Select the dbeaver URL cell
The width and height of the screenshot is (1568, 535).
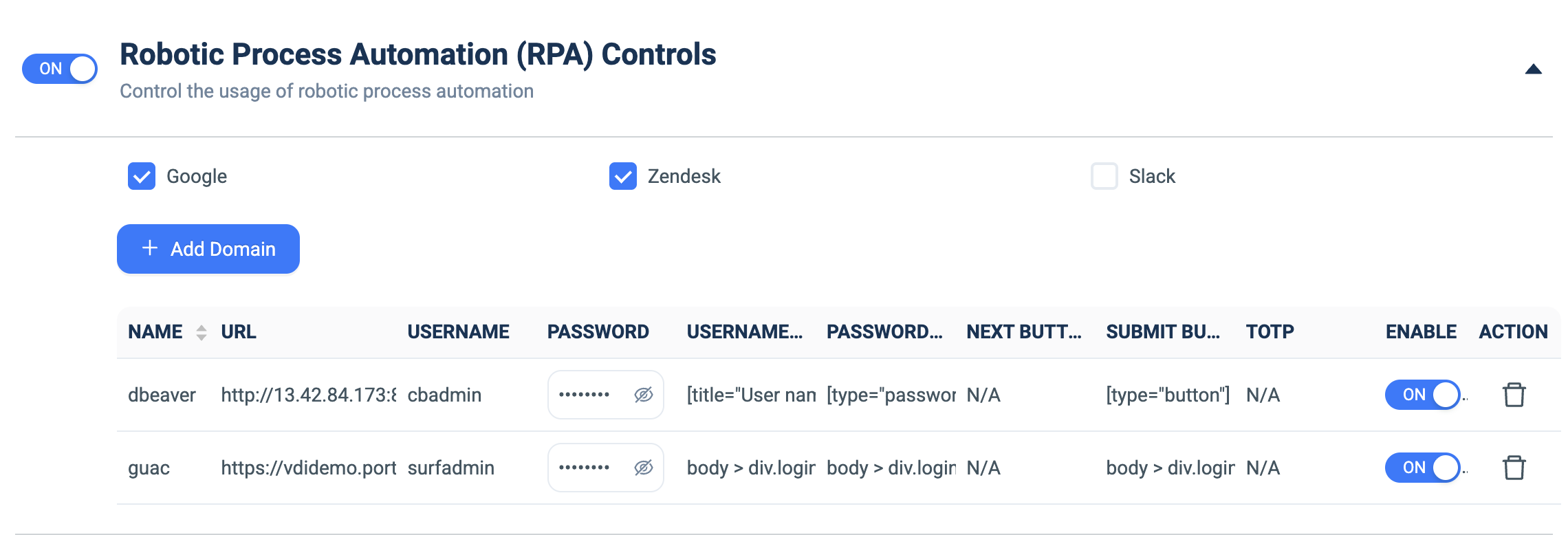[x=309, y=395]
